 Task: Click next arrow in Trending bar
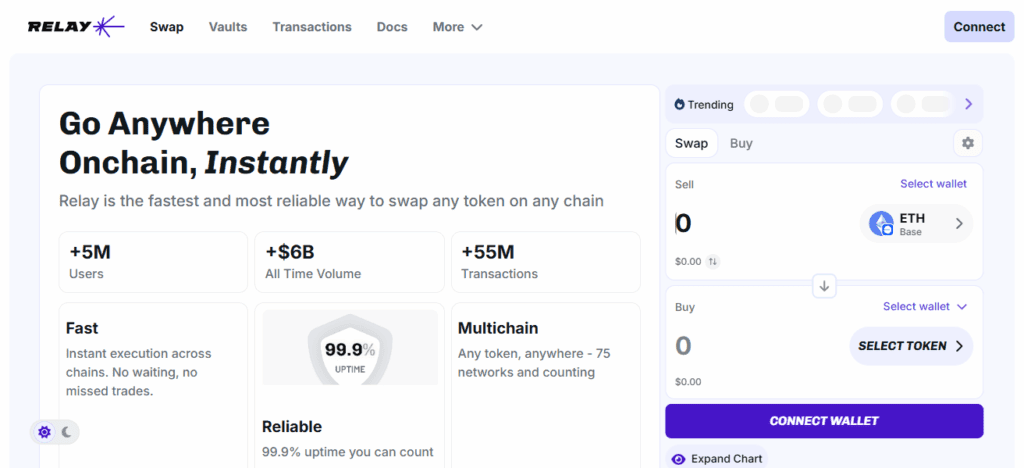point(968,104)
